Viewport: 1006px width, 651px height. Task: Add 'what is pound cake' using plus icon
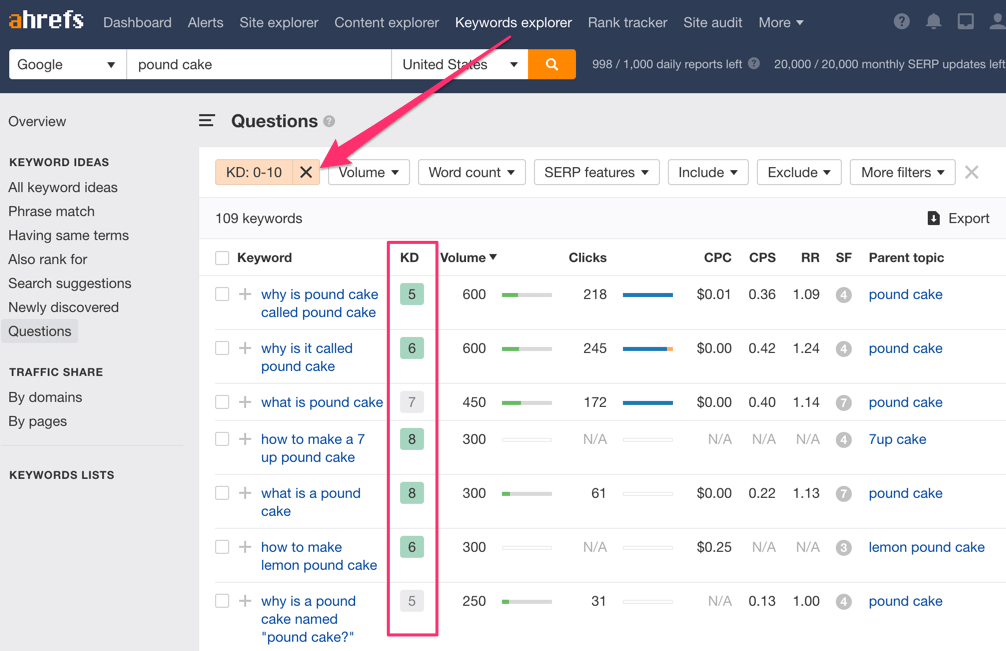pyautogui.click(x=244, y=402)
